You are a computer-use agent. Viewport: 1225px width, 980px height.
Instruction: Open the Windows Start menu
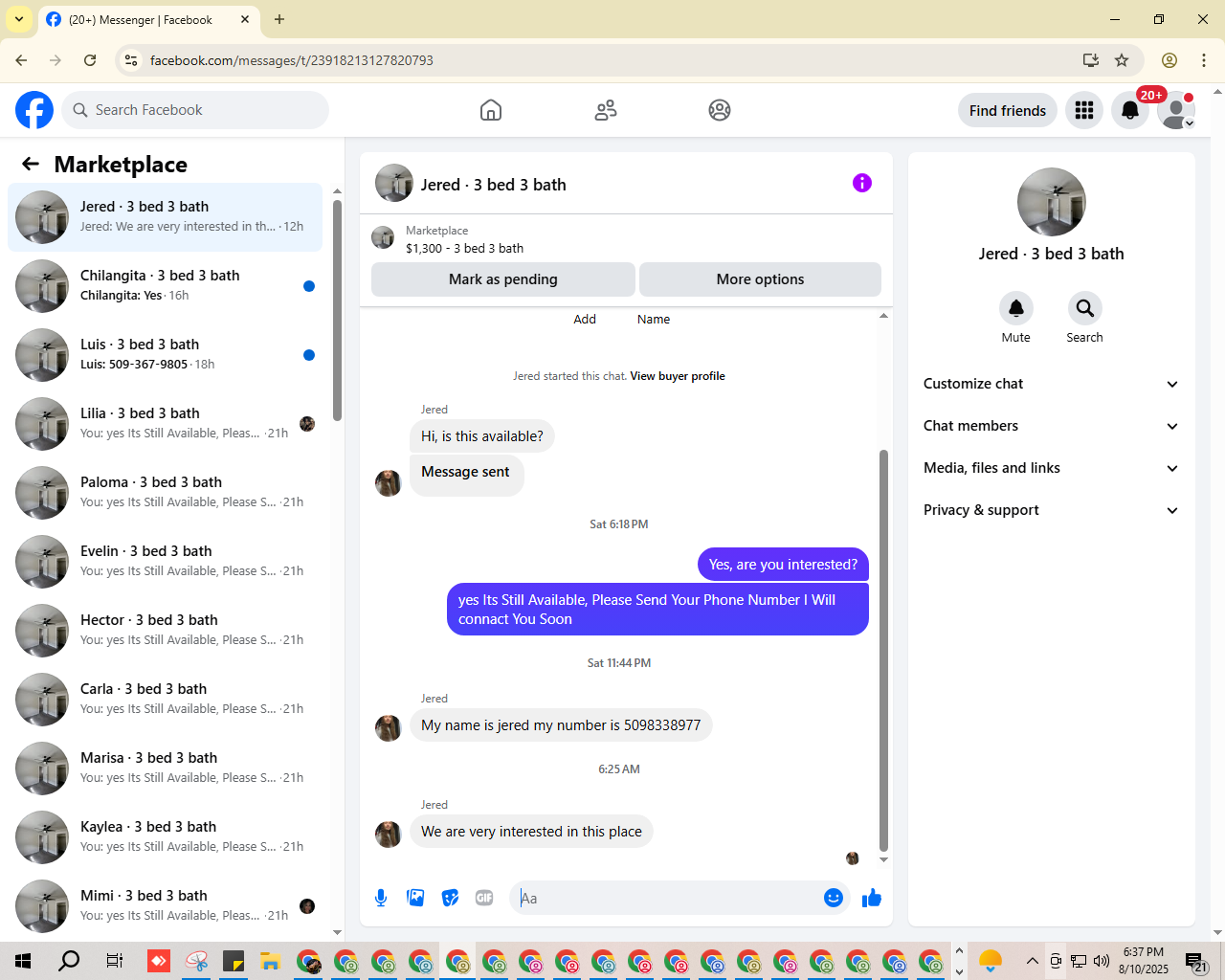23,961
